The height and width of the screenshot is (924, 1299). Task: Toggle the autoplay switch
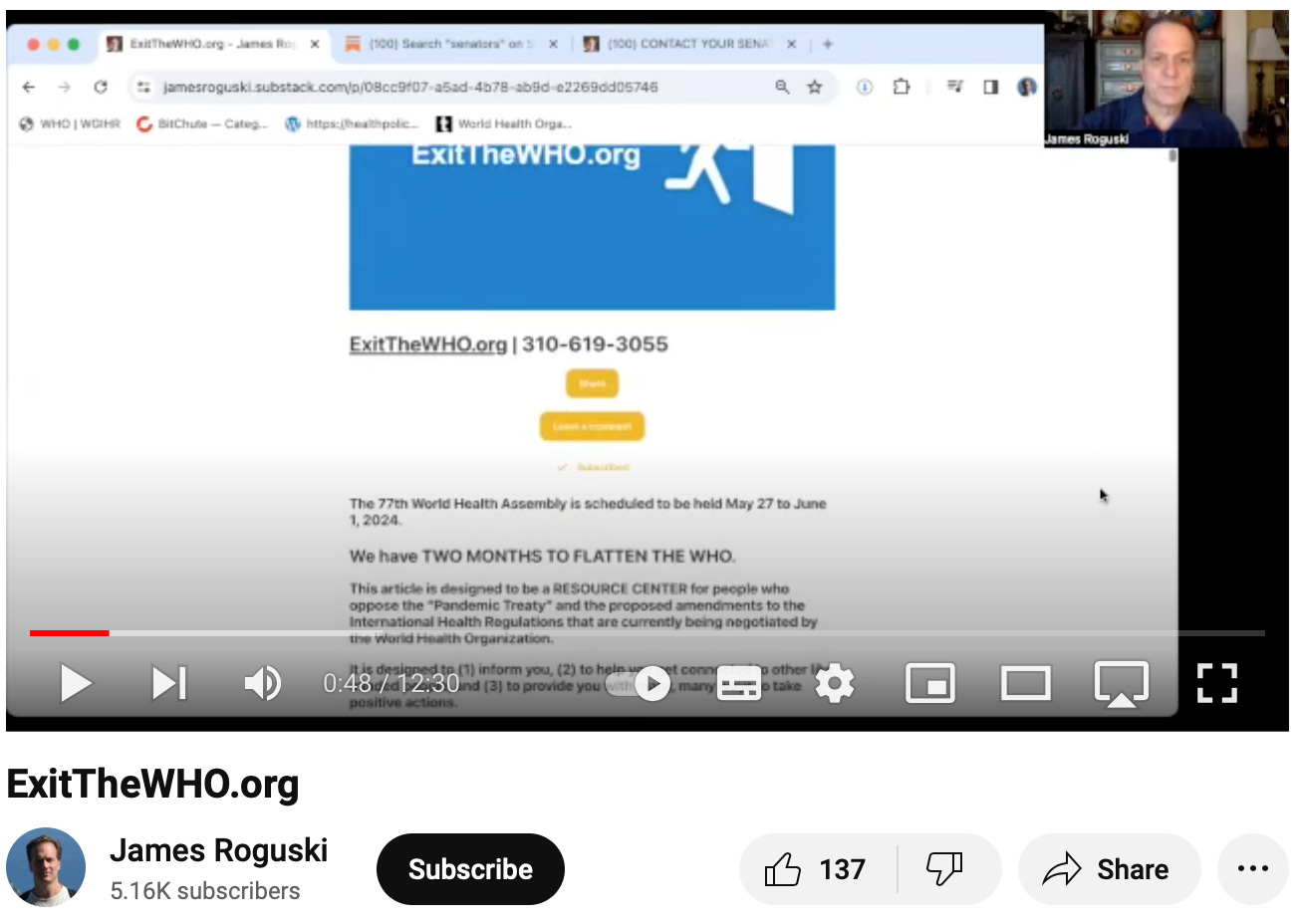pos(640,683)
